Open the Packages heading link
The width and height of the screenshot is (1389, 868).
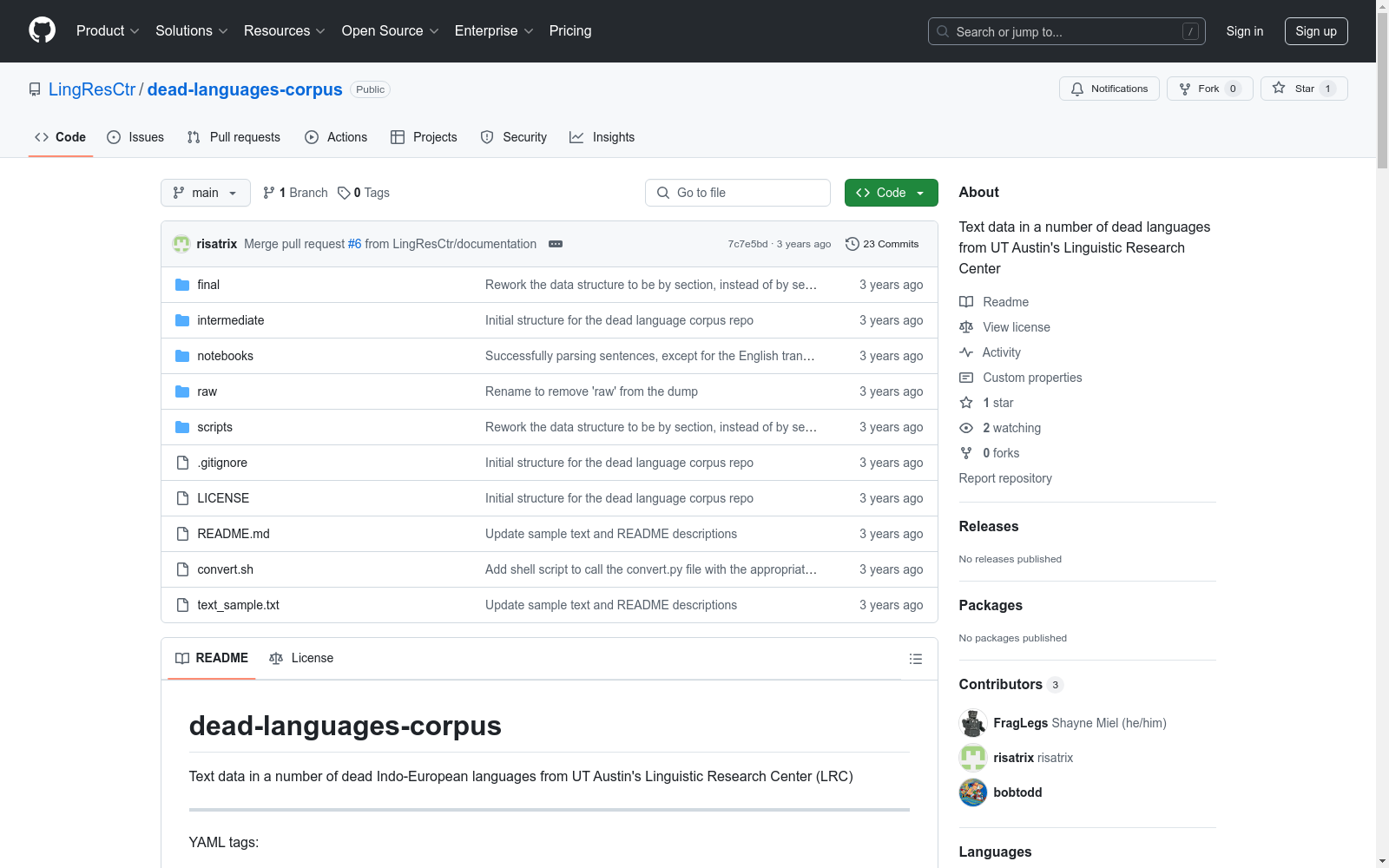pos(991,605)
